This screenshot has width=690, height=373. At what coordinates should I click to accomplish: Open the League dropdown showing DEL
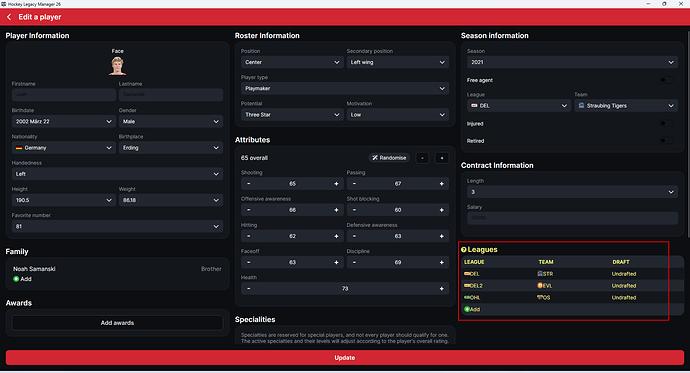click(519, 106)
